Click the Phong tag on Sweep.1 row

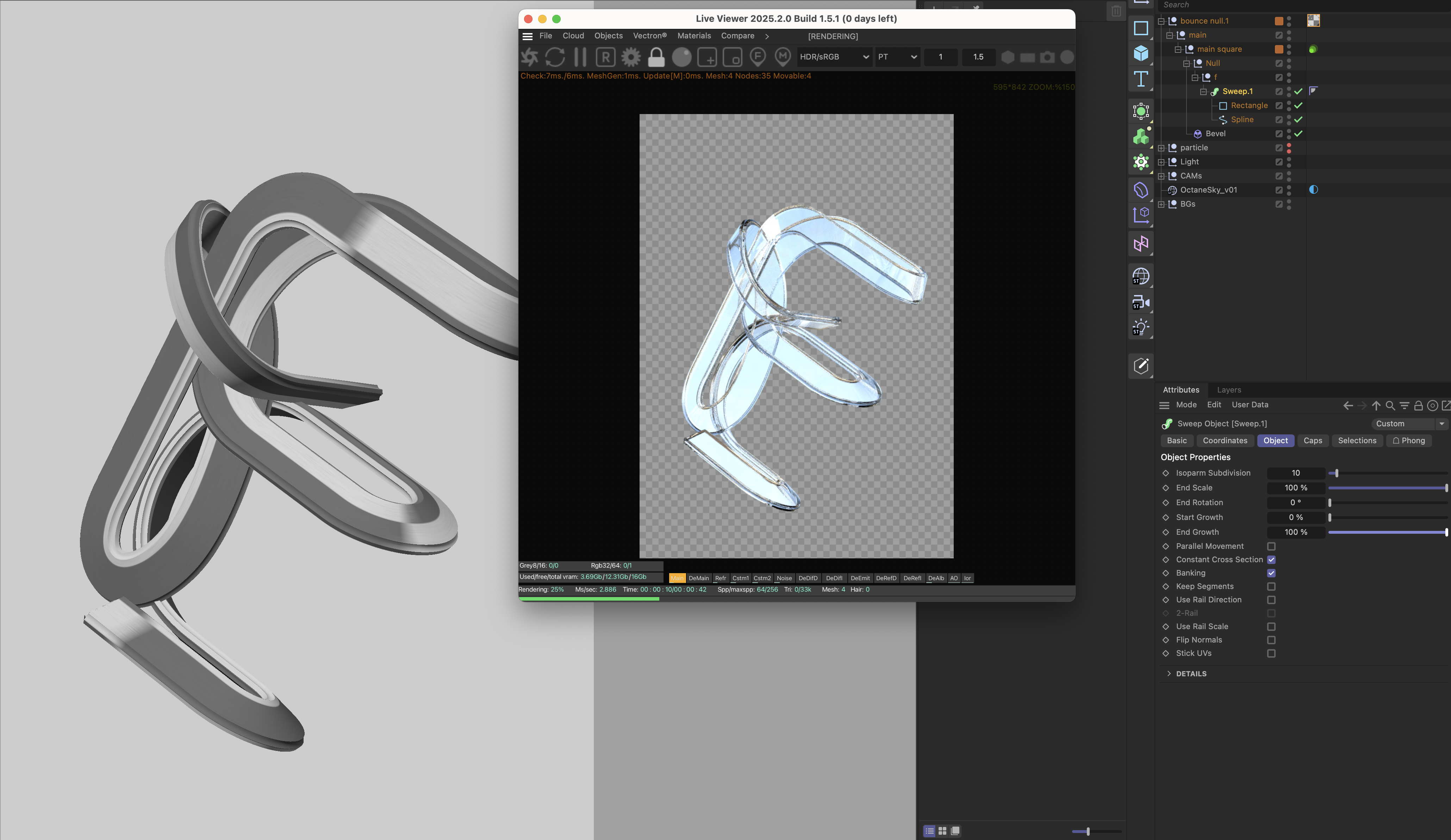(1313, 91)
